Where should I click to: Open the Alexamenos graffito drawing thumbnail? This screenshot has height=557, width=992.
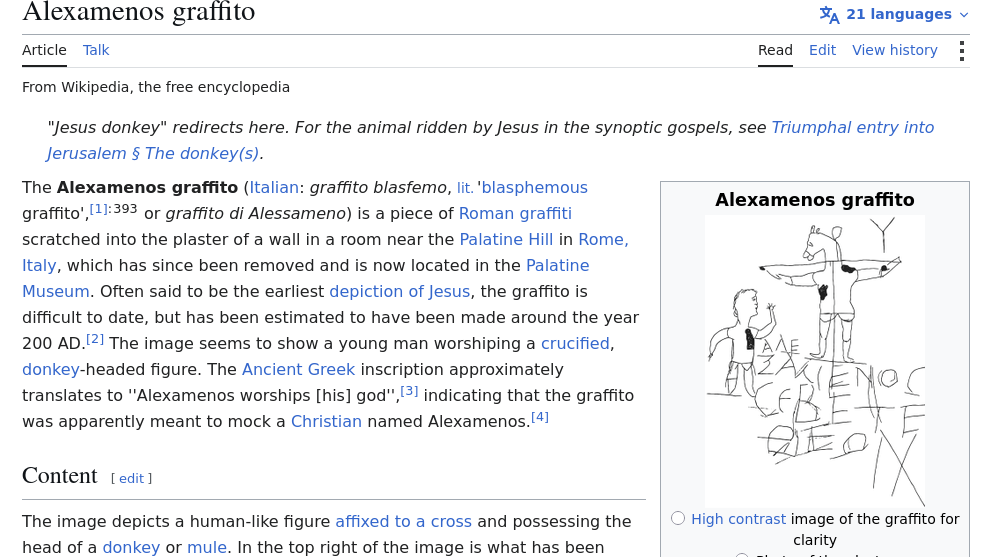coord(815,361)
